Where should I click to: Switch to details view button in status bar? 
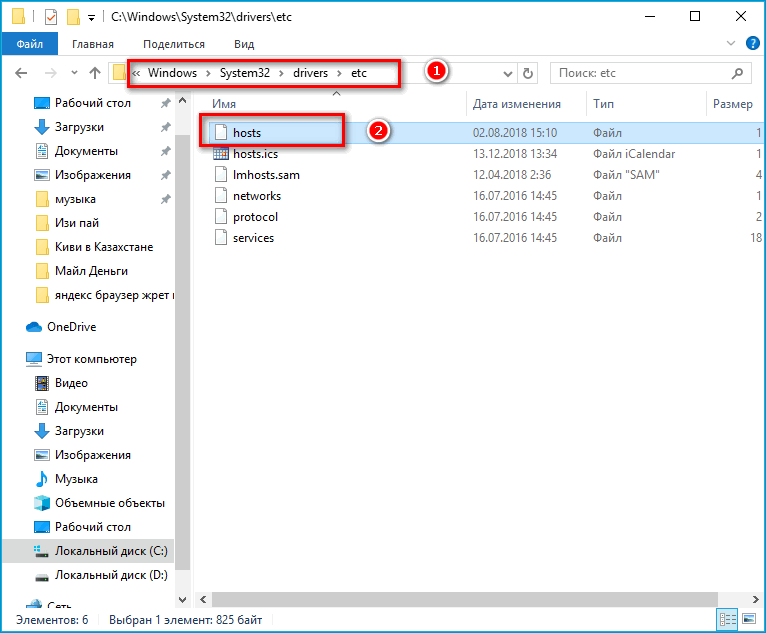[x=727, y=620]
